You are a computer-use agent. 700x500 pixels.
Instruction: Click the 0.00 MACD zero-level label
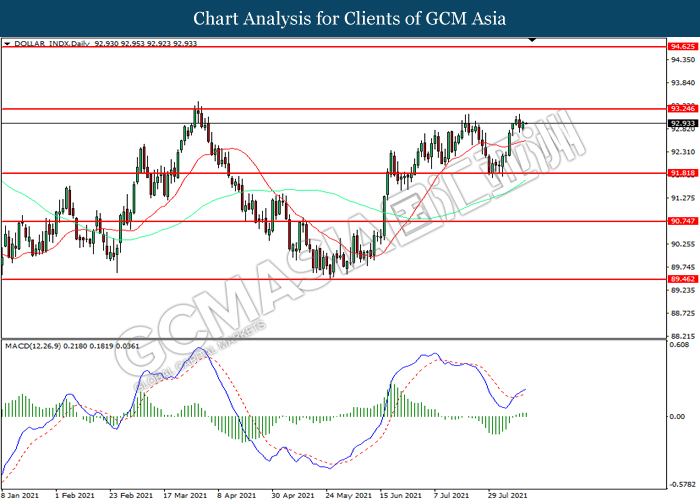[x=678, y=417]
